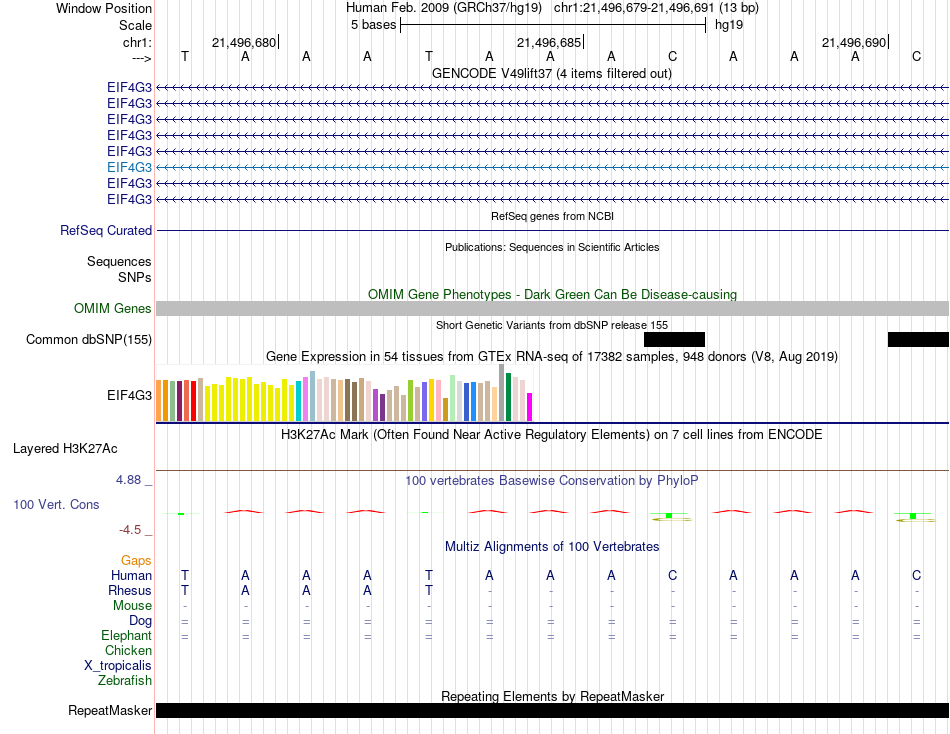This screenshot has height=734, width=950.
Task: Click the Window Position label
Action: pyautogui.click(x=104, y=8)
